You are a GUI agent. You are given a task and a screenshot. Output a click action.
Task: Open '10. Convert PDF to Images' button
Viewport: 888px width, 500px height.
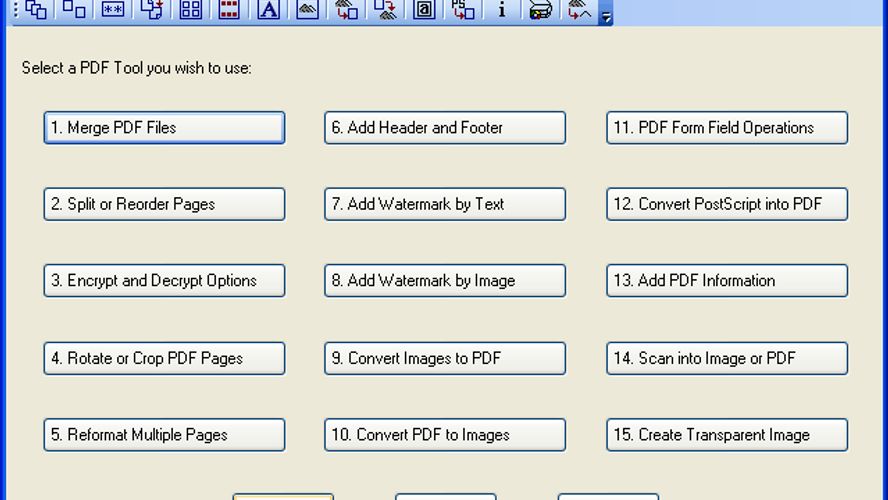point(445,435)
